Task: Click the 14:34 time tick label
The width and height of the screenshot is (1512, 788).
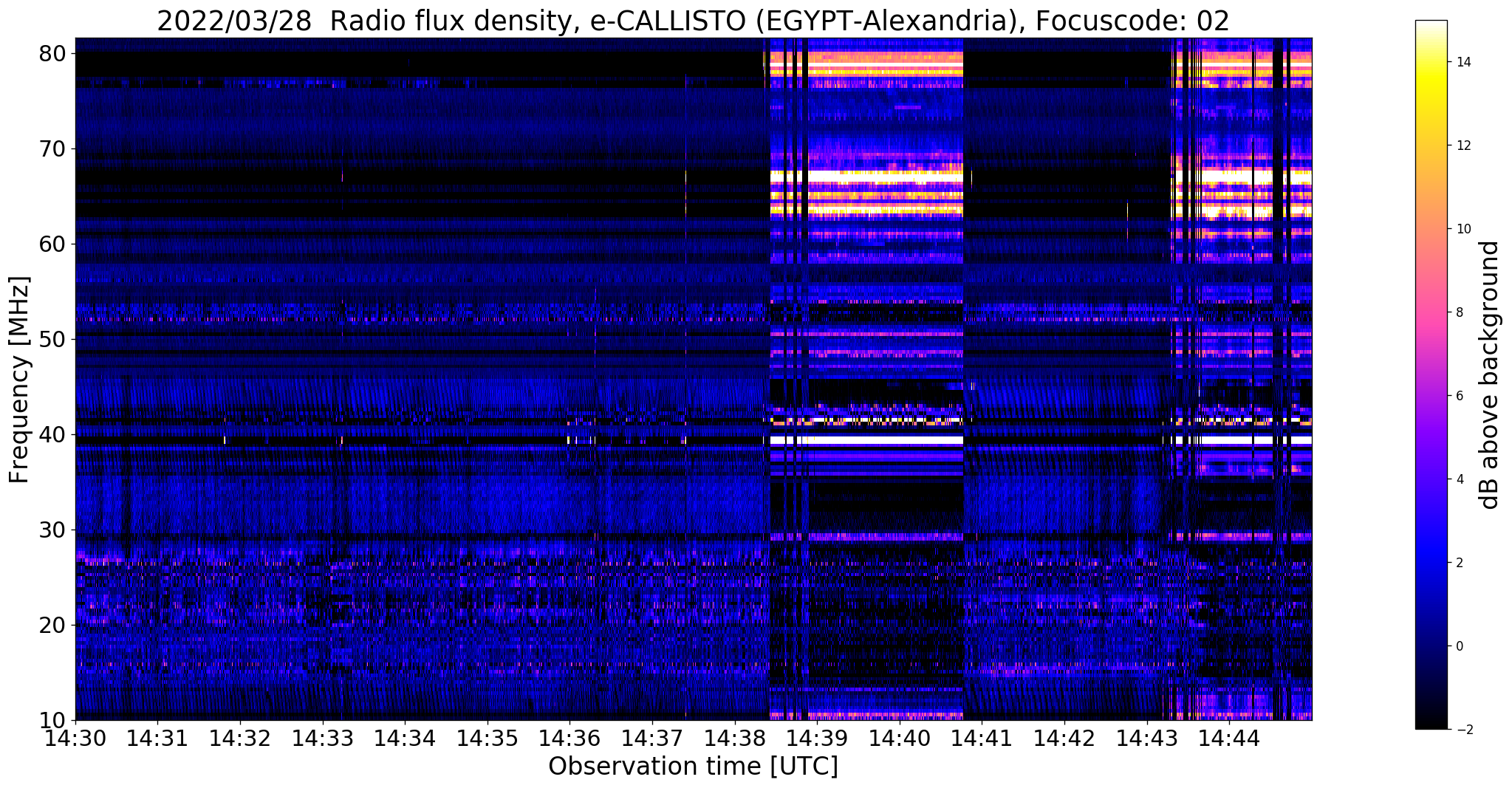Action: [x=405, y=738]
